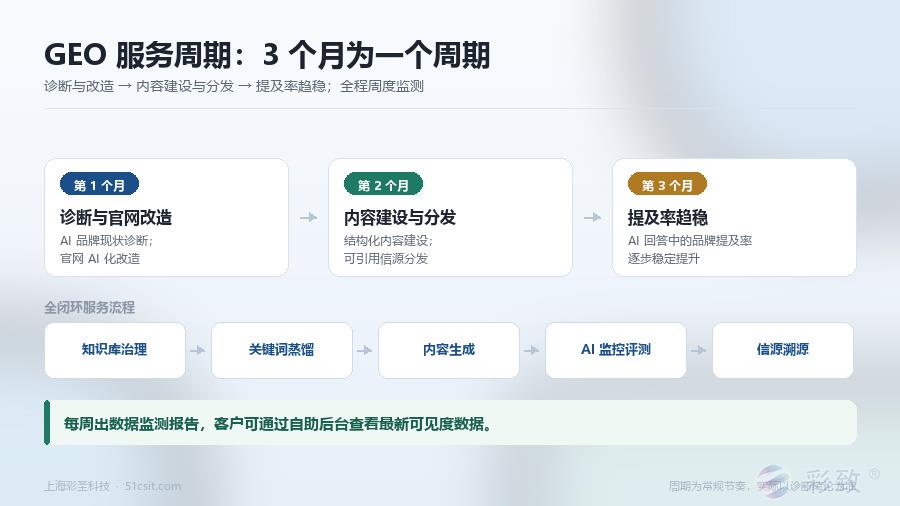Click arrow after 知识库治理 box
This screenshot has width=900, height=506.
coord(197,350)
